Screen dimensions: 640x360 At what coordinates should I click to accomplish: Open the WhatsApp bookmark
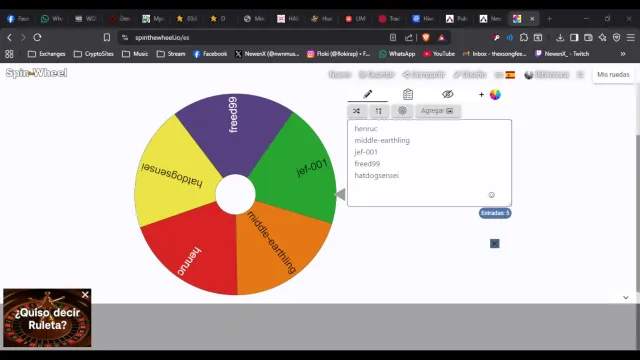(397, 54)
